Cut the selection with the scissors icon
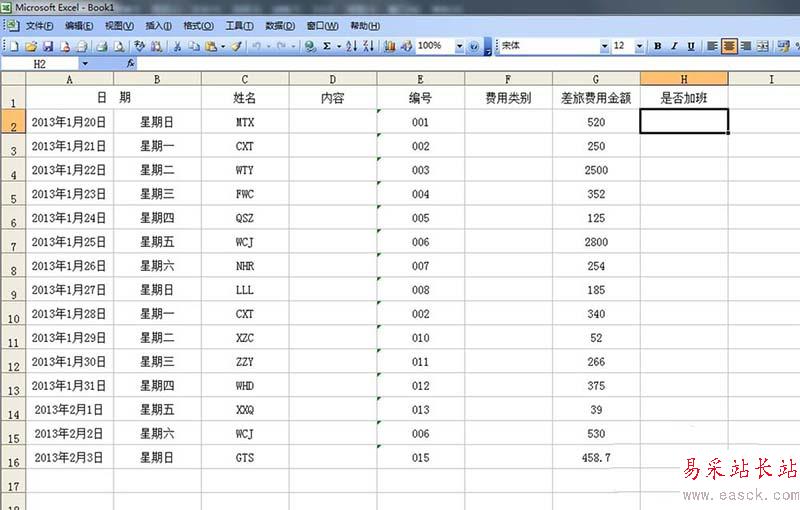 177,46
